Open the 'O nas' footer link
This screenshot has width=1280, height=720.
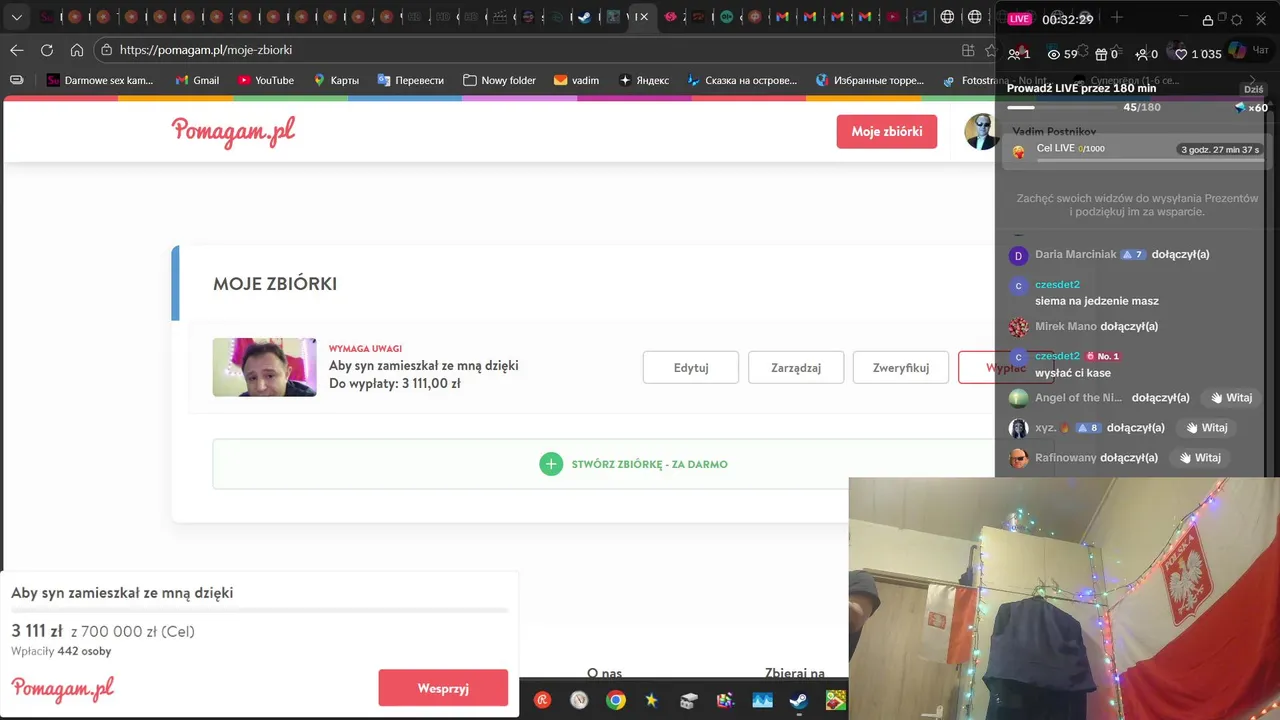[605, 674]
